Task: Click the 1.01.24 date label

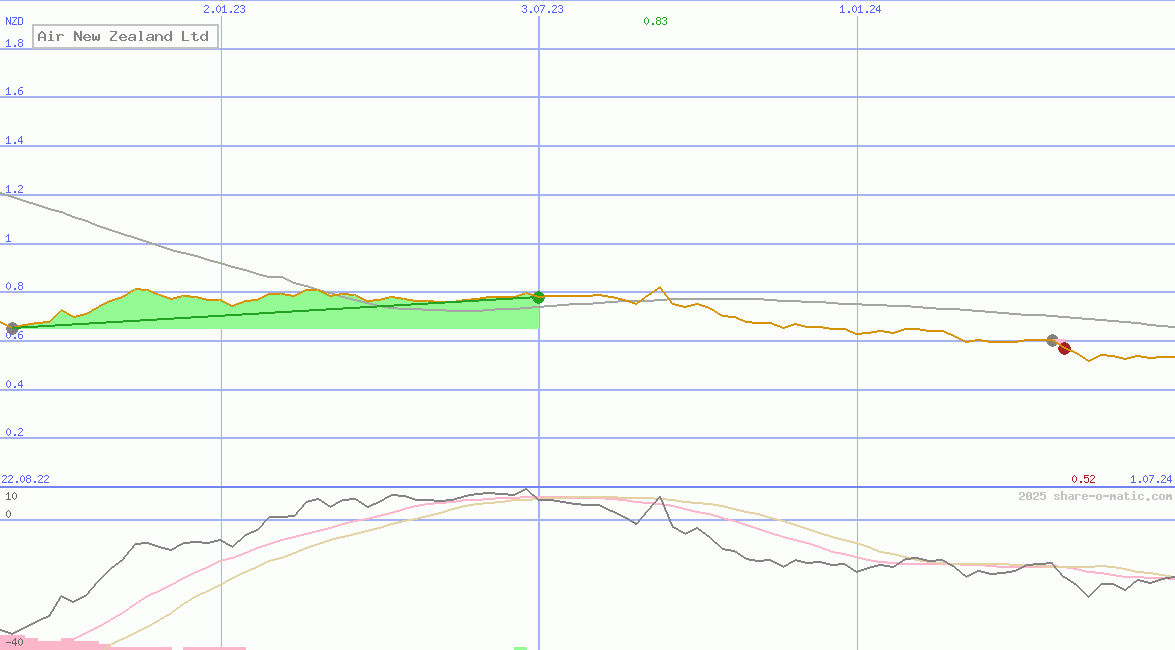Action: [x=860, y=9]
